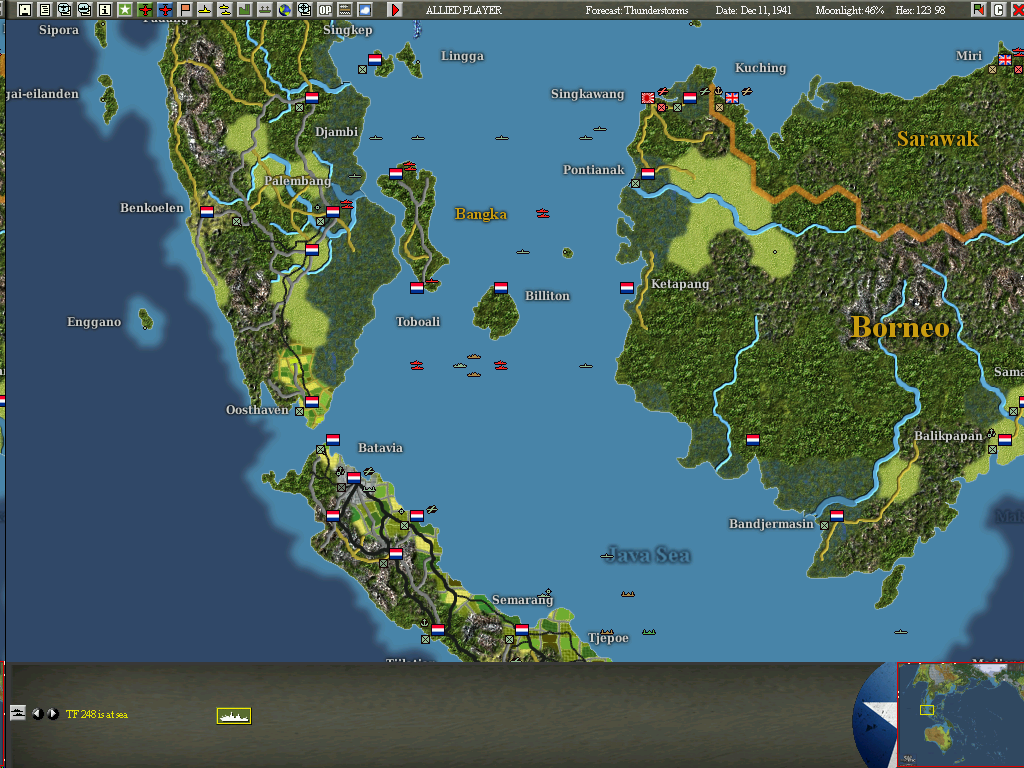The height and width of the screenshot is (768, 1024).
Task: Select the Dutch flag at Balikpapan
Action: coord(1005,440)
